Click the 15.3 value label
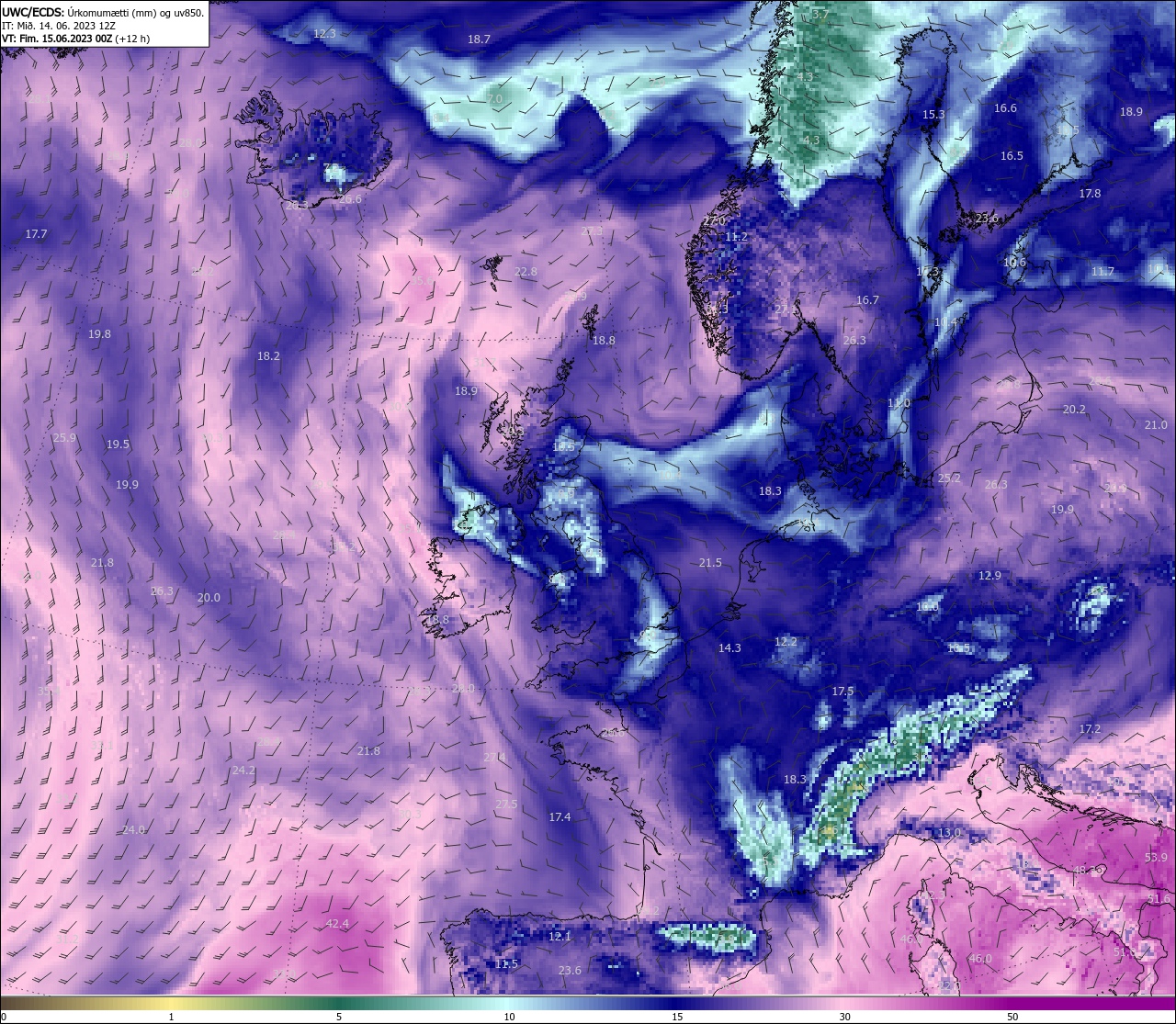1176x1024 pixels. (x=933, y=115)
